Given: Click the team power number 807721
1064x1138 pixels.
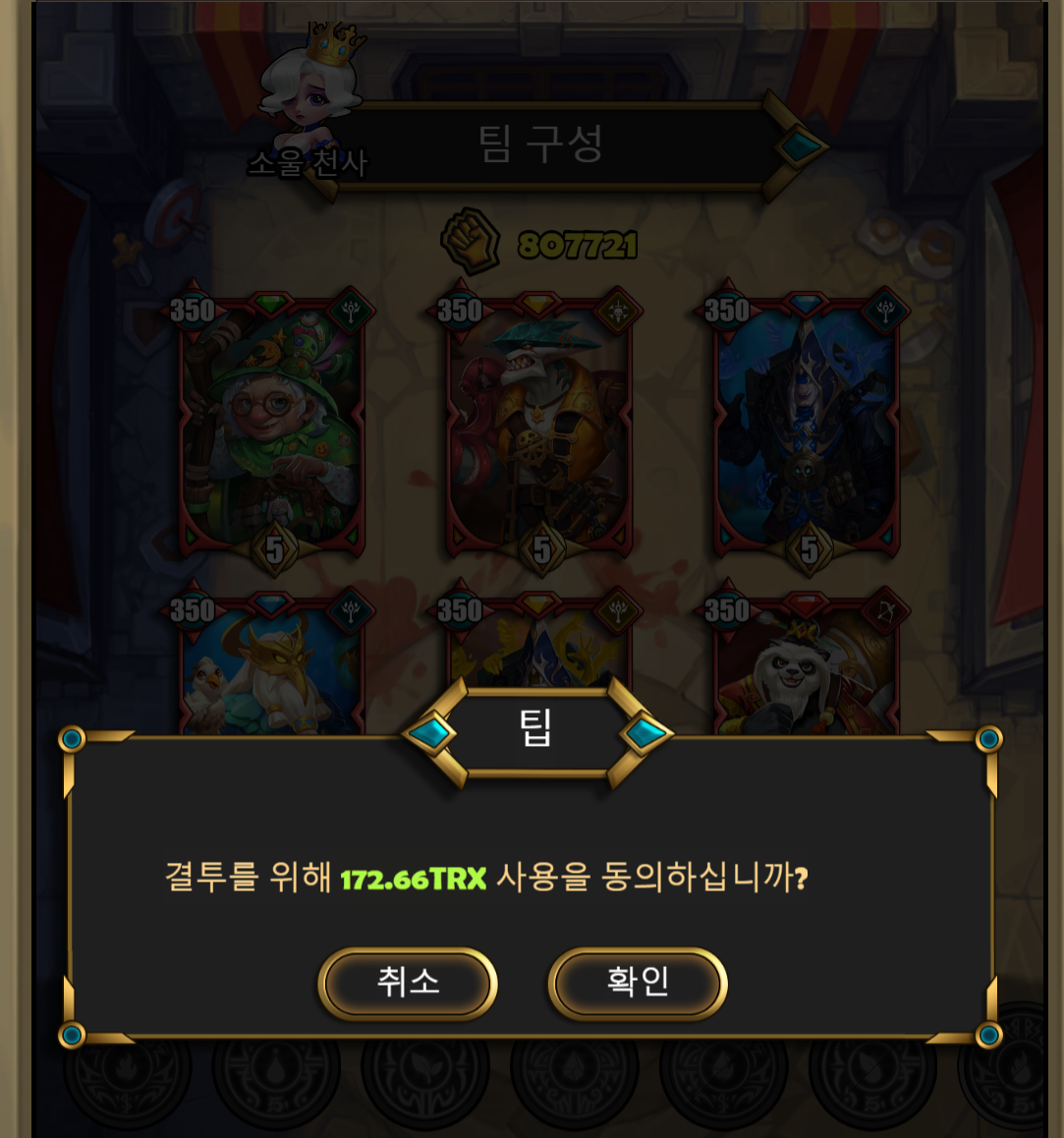Looking at the screenshot, I should coord(578,245).
